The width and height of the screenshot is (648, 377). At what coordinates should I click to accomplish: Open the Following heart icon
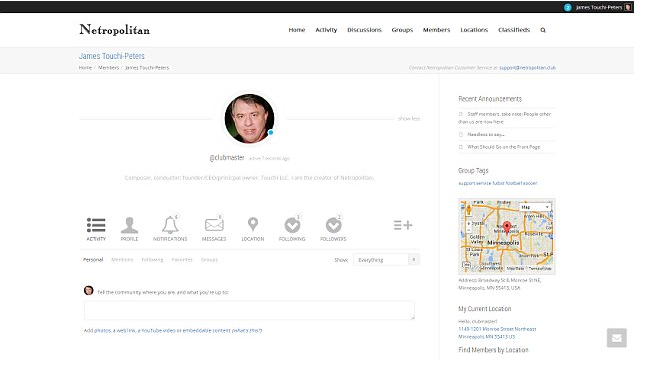[292, 225]
